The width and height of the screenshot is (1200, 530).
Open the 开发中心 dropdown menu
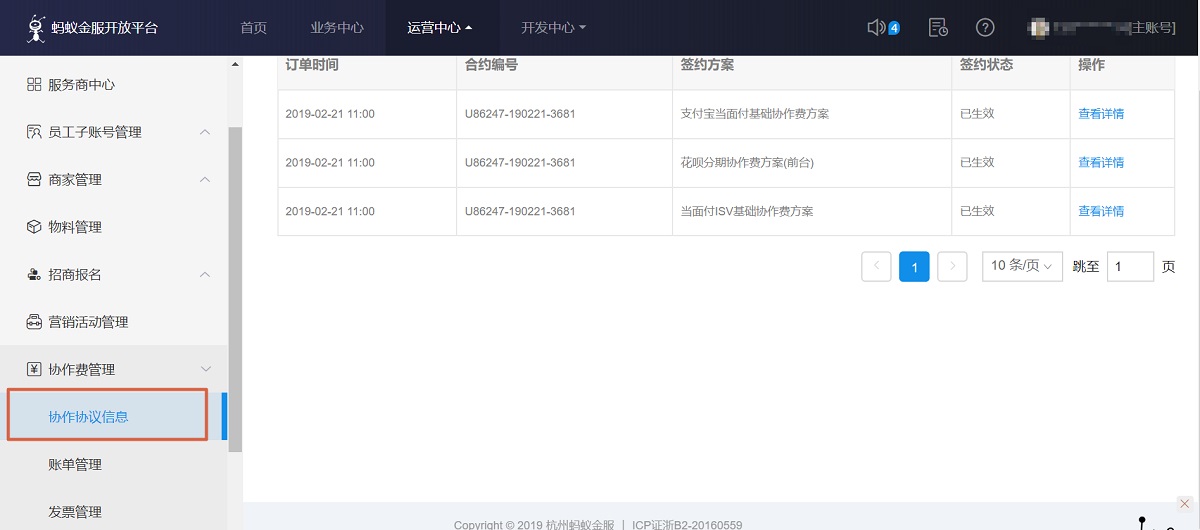[x=553, y=28]
